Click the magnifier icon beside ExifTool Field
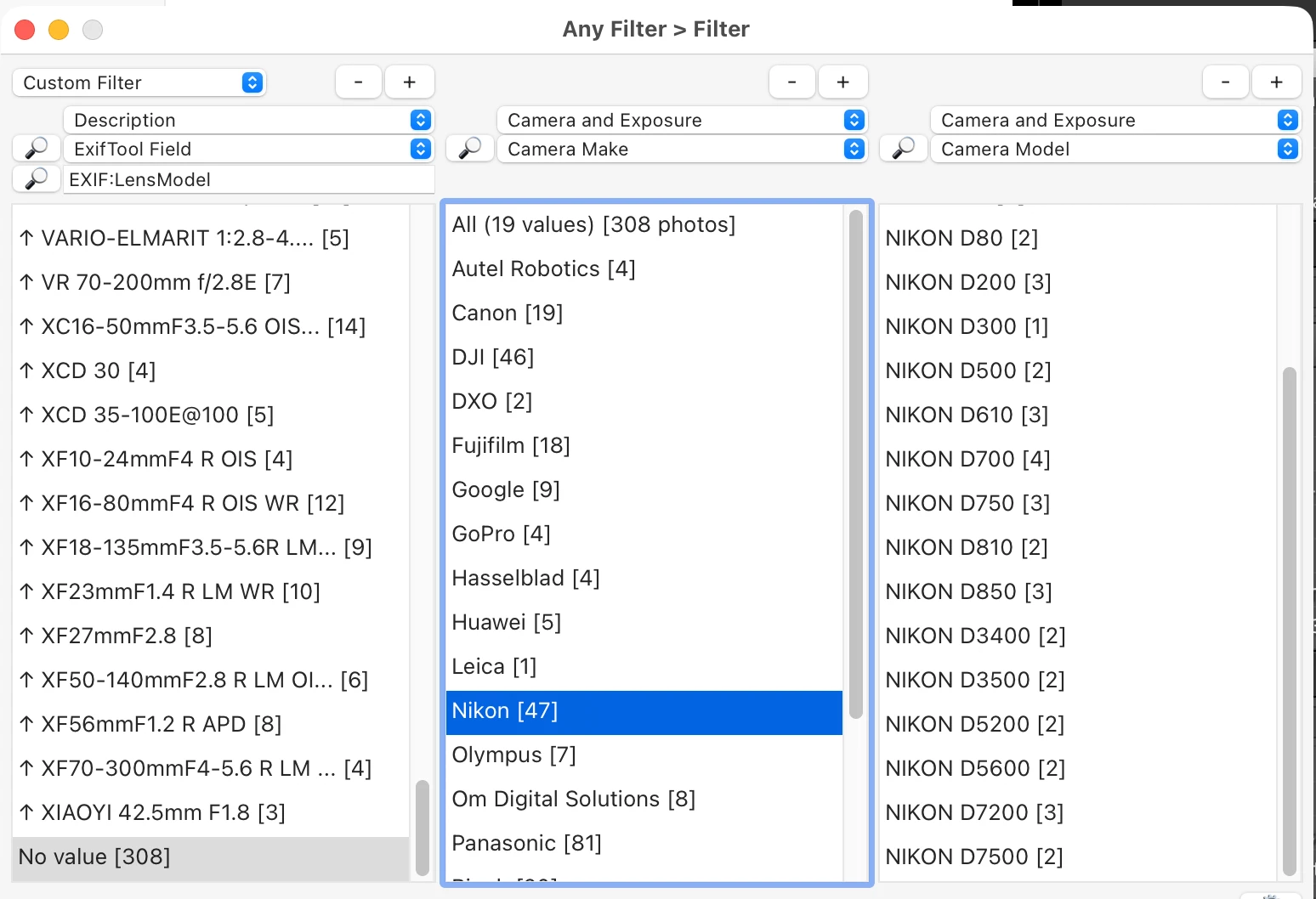 37,149
